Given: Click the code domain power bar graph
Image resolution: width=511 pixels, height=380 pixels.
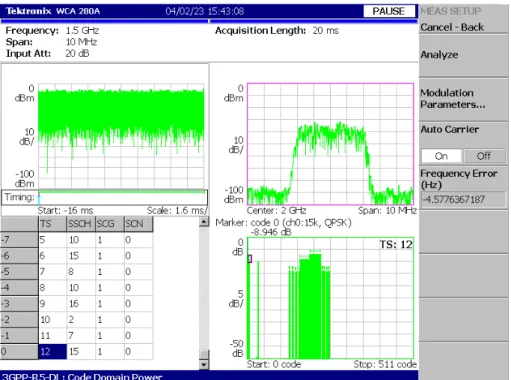Looking at the screenshot, I should [330, 298].
